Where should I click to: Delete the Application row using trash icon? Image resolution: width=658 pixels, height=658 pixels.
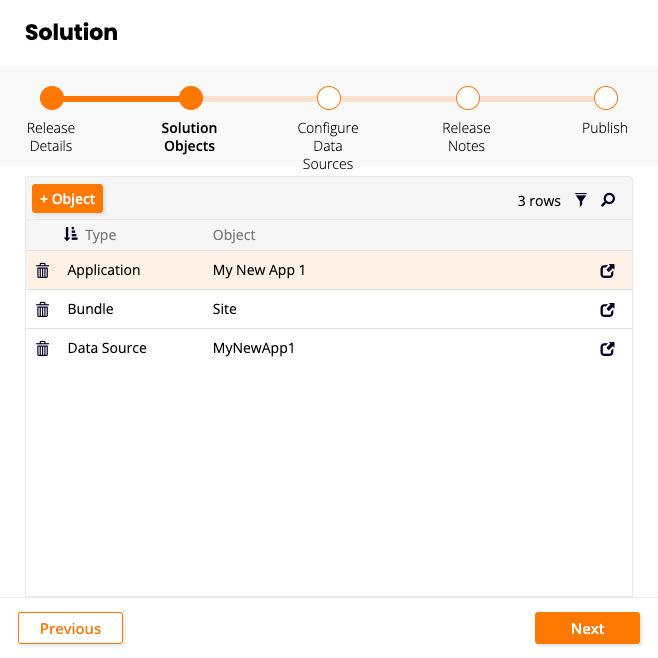click(43, 271)
